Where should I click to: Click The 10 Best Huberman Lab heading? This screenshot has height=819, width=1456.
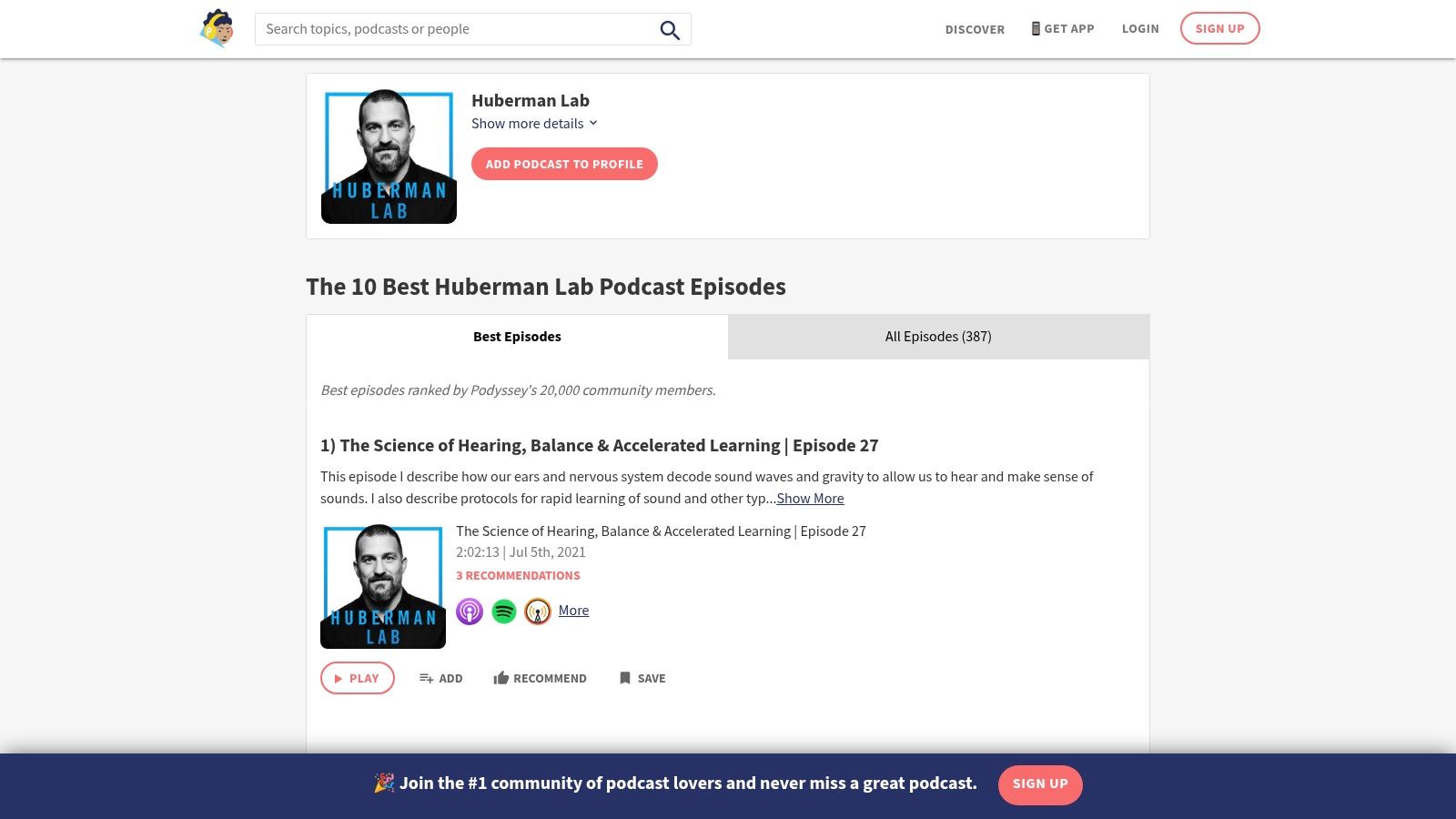click(546, 287)
